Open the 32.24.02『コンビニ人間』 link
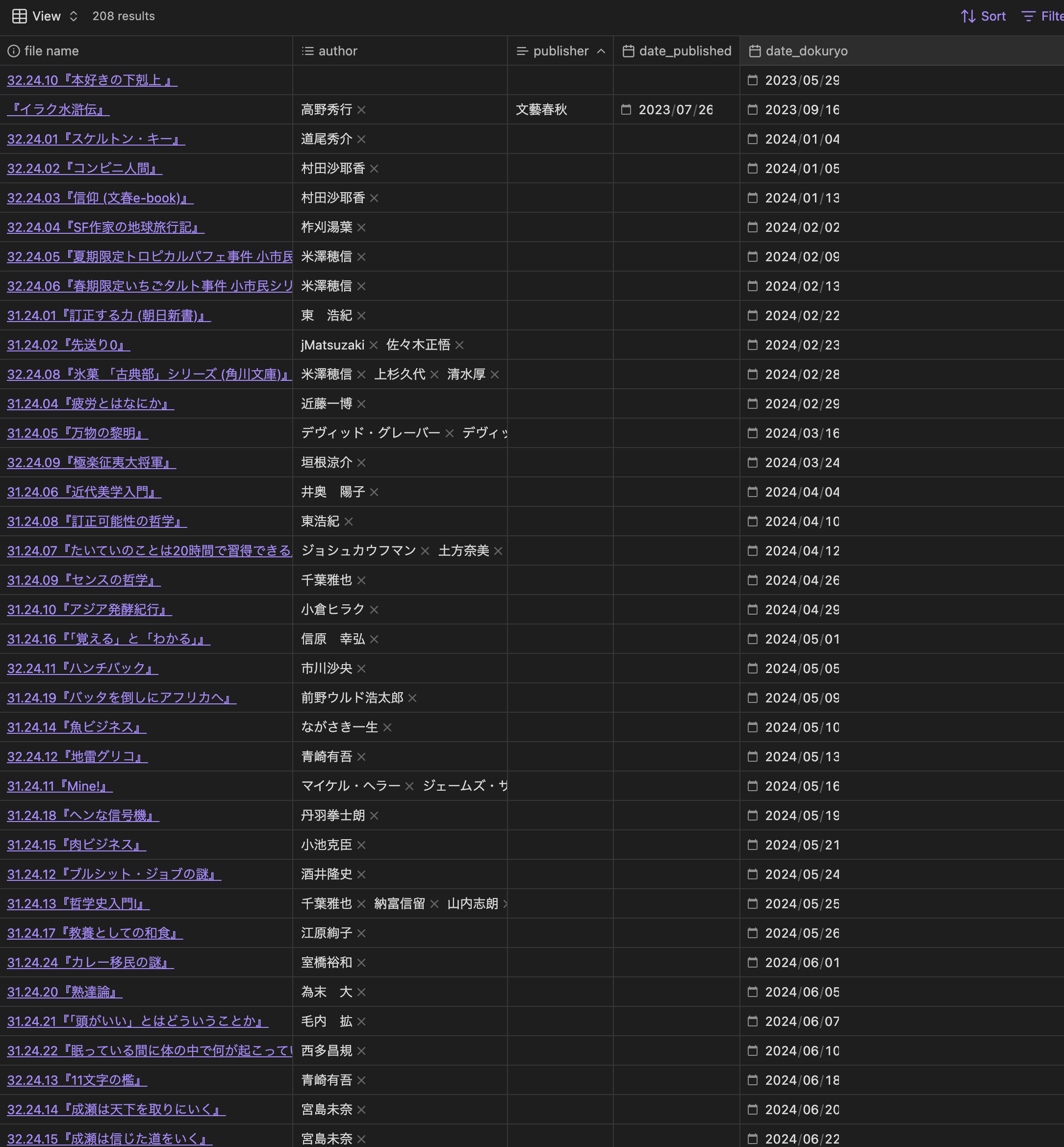Viewport: 1064px width, 1147px height. click(x=84, y=168)
